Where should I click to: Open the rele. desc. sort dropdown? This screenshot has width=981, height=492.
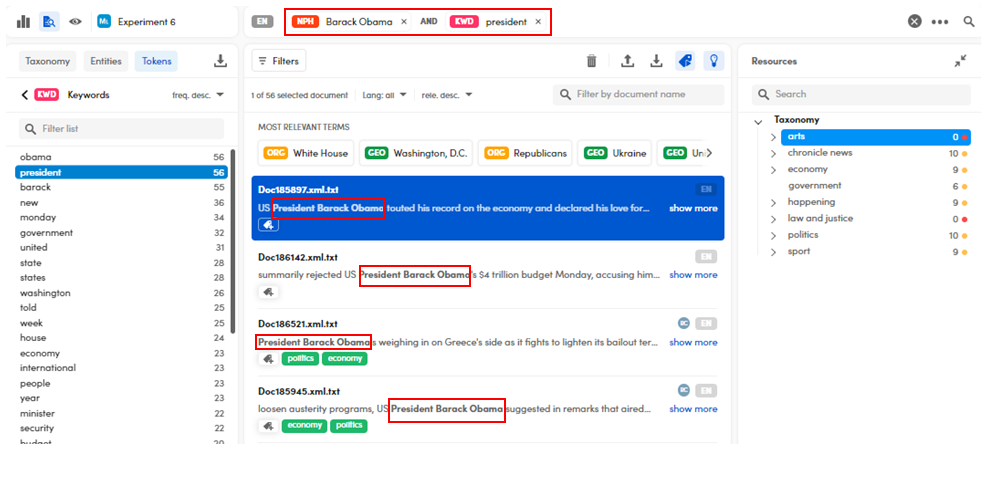tap(447, 95)
